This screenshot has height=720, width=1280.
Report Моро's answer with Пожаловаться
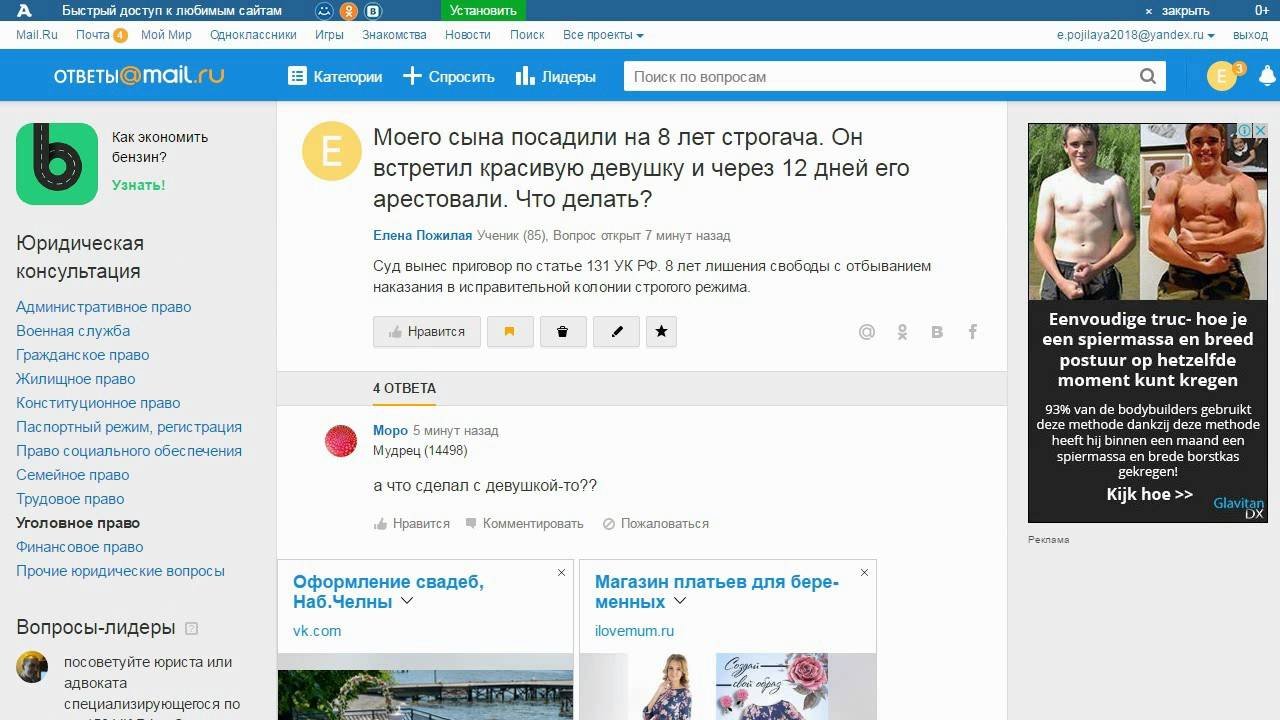pos(655,524)
